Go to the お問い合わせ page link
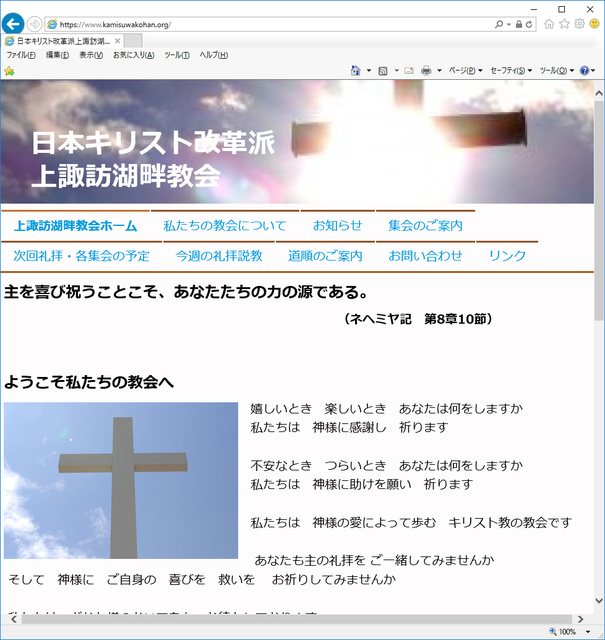This screenshot has width=605, height=640. pos(425,256)
